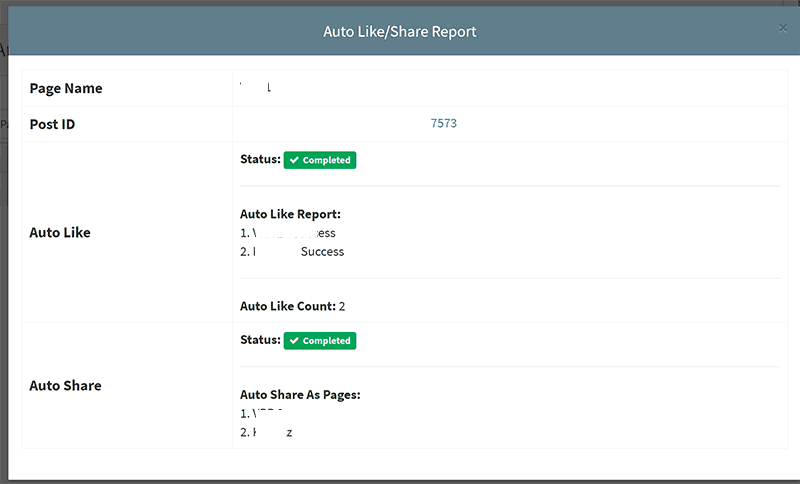Select second Auto Share page entry
The image size is (800, 484).
pyautogui.click(x=266, y=432)
